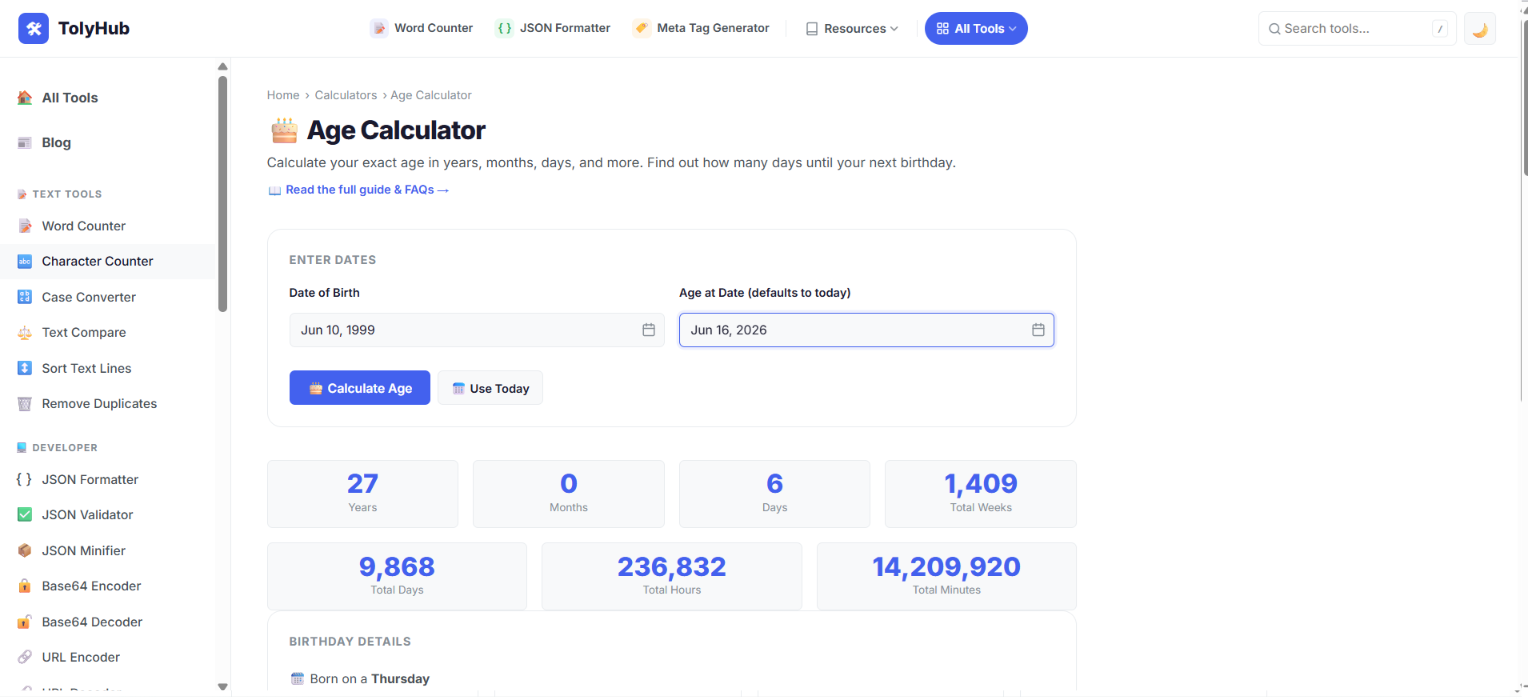Select Case Converter in sidebar
This screenshot has height=700, width=1528.
pos(108,297)
